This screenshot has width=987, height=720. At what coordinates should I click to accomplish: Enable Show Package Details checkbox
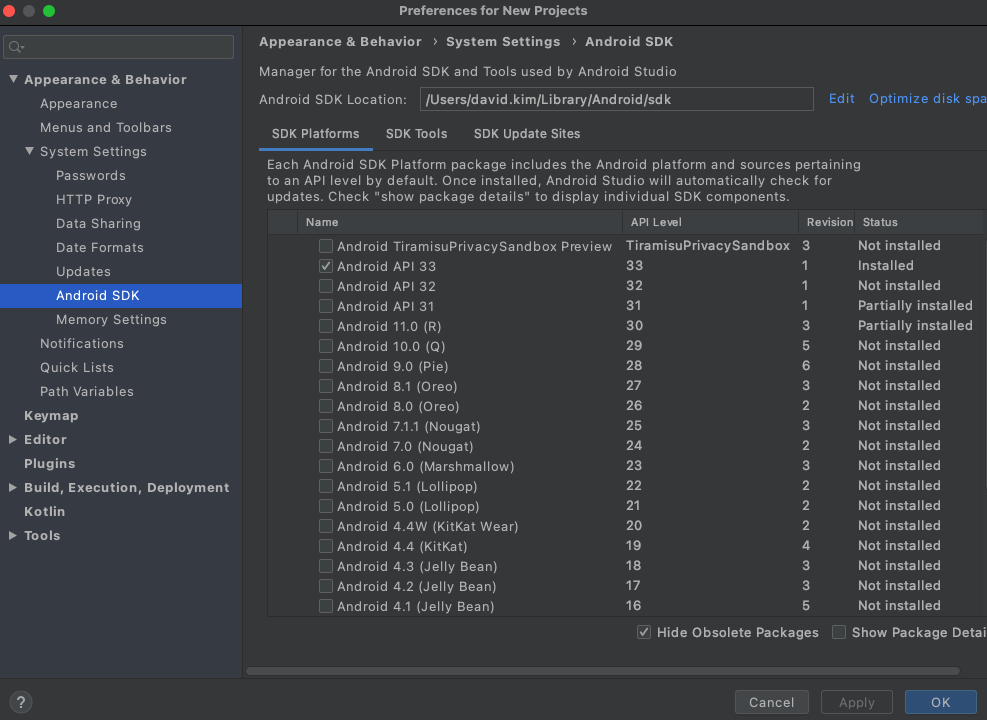tap(838, 632)
